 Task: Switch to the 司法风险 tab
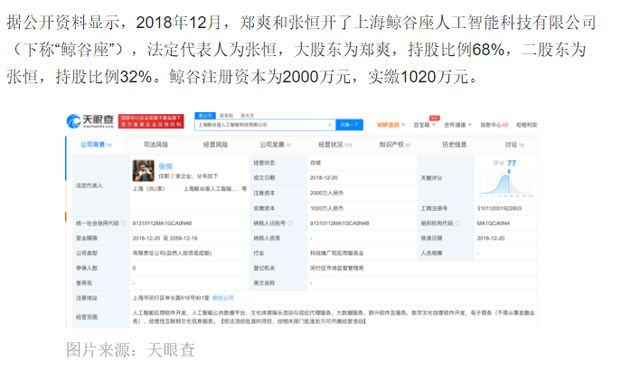(156, 145)
